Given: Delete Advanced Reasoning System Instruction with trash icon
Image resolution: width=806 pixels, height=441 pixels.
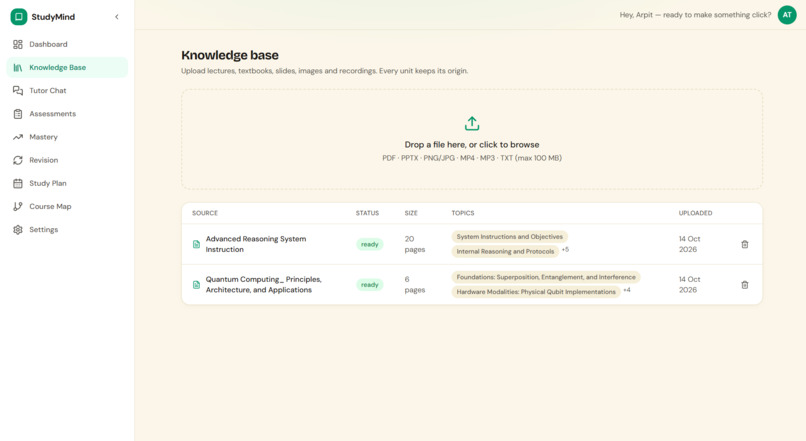Looking at the screenshot, I should click(x=744, y=244).
